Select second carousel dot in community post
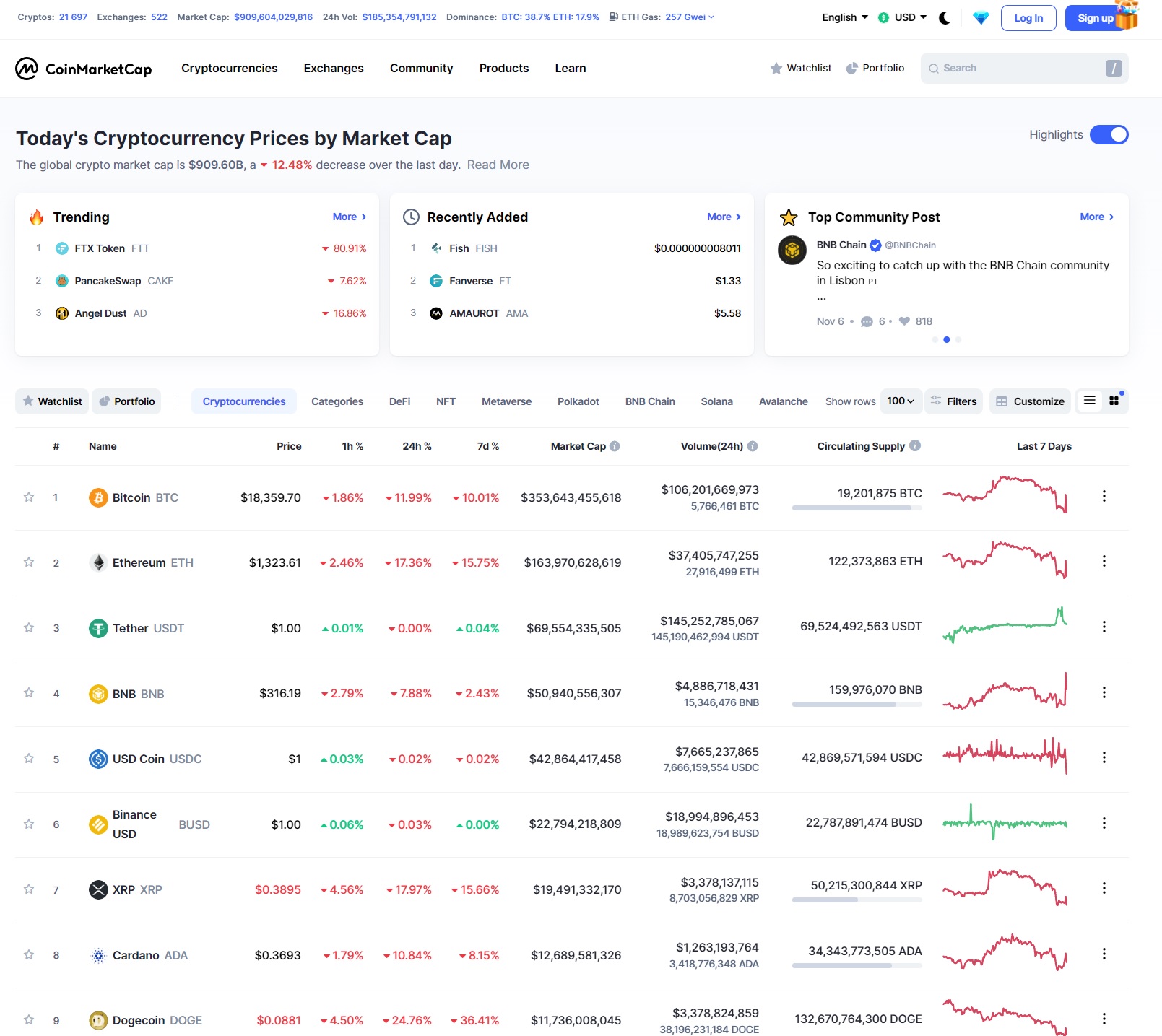This screenshot has width=1162, height=1036. [x=947, y=339]
